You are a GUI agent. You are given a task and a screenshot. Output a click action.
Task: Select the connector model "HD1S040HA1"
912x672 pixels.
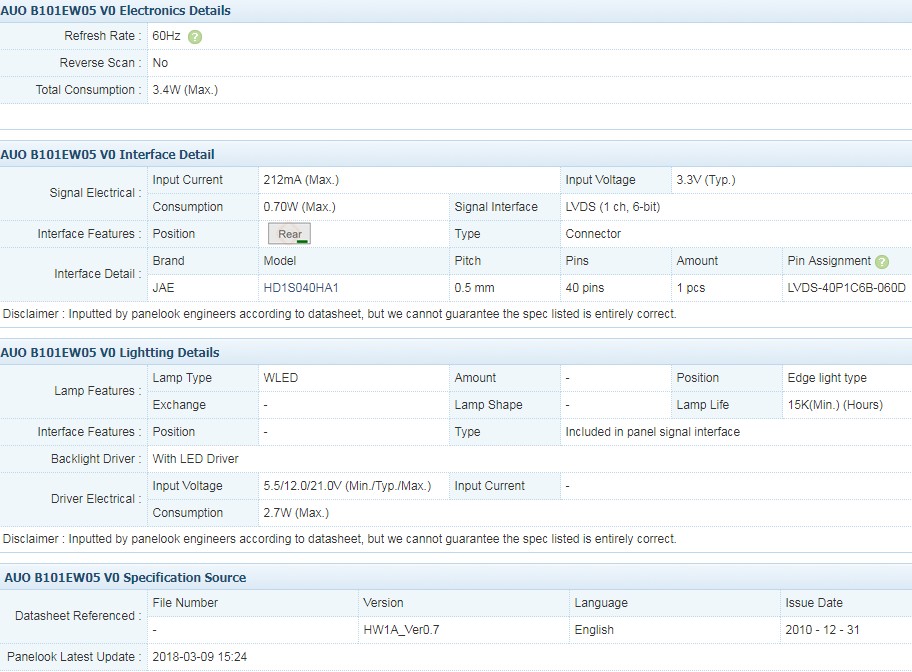click(x=301, y=288)
